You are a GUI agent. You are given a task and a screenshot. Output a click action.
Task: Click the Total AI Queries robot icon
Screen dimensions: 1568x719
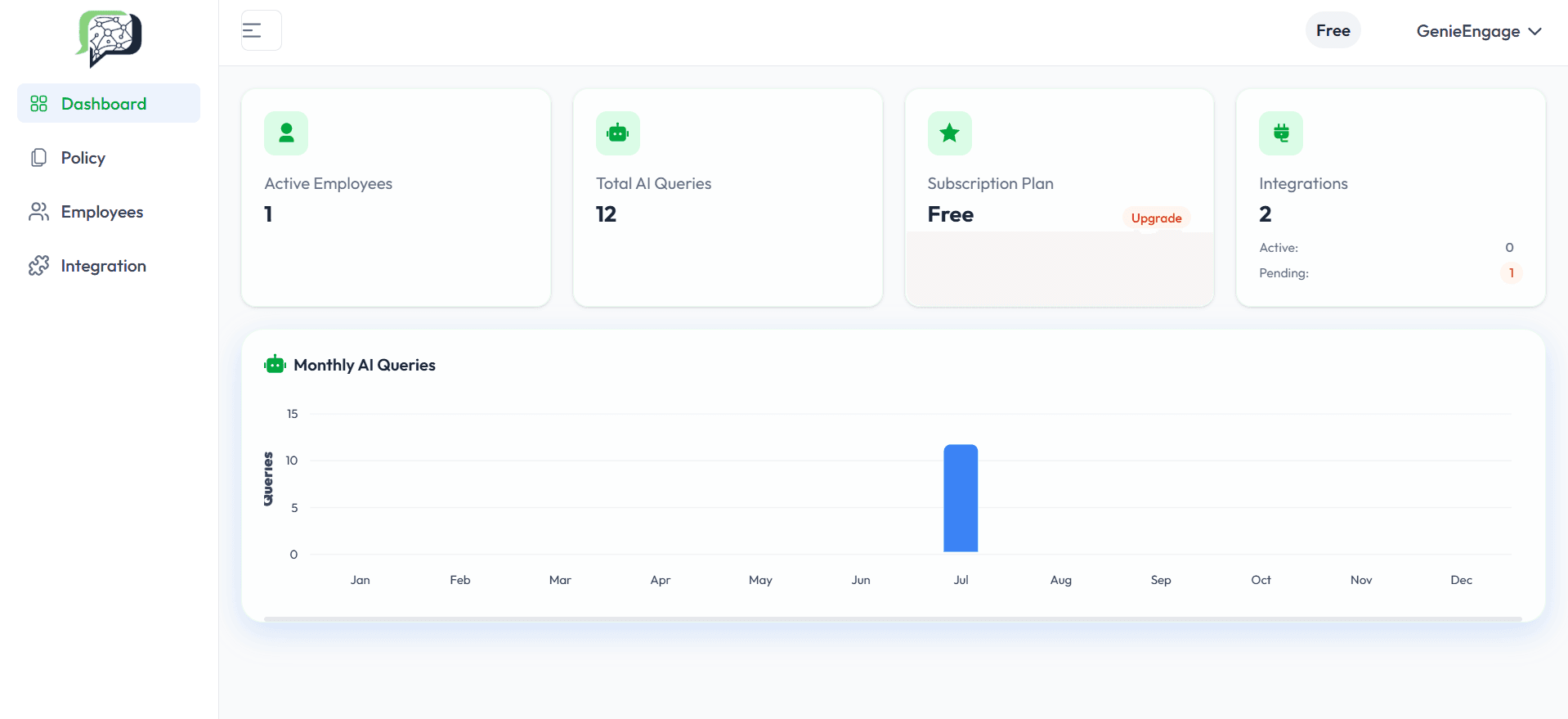tap(617, 133)
